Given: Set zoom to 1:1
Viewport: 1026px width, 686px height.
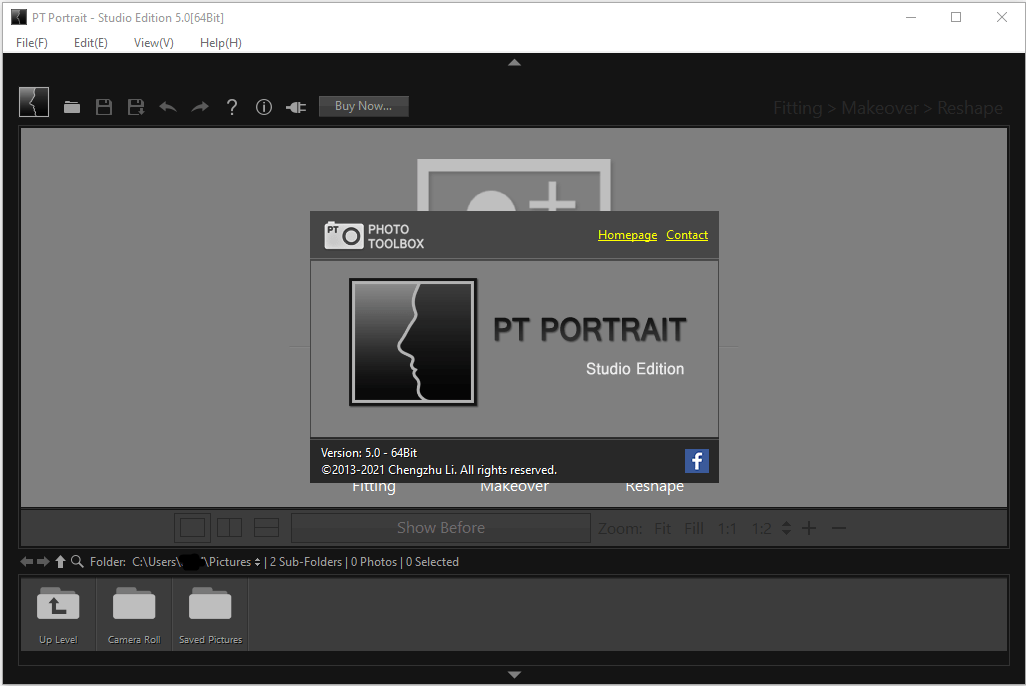Looking at the screenshot, I should 727,528.
